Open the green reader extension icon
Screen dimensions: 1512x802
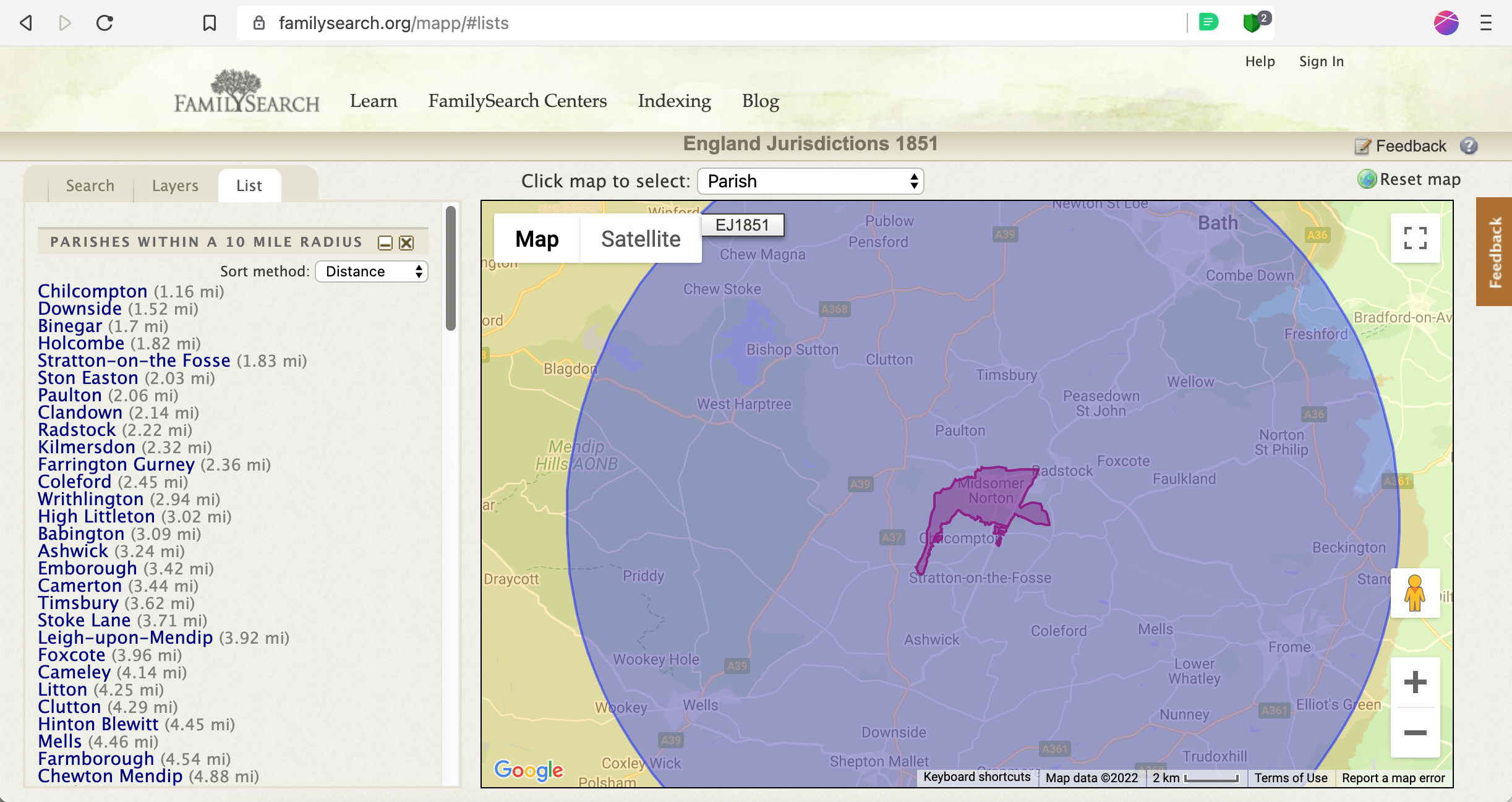click(1208, 23)
